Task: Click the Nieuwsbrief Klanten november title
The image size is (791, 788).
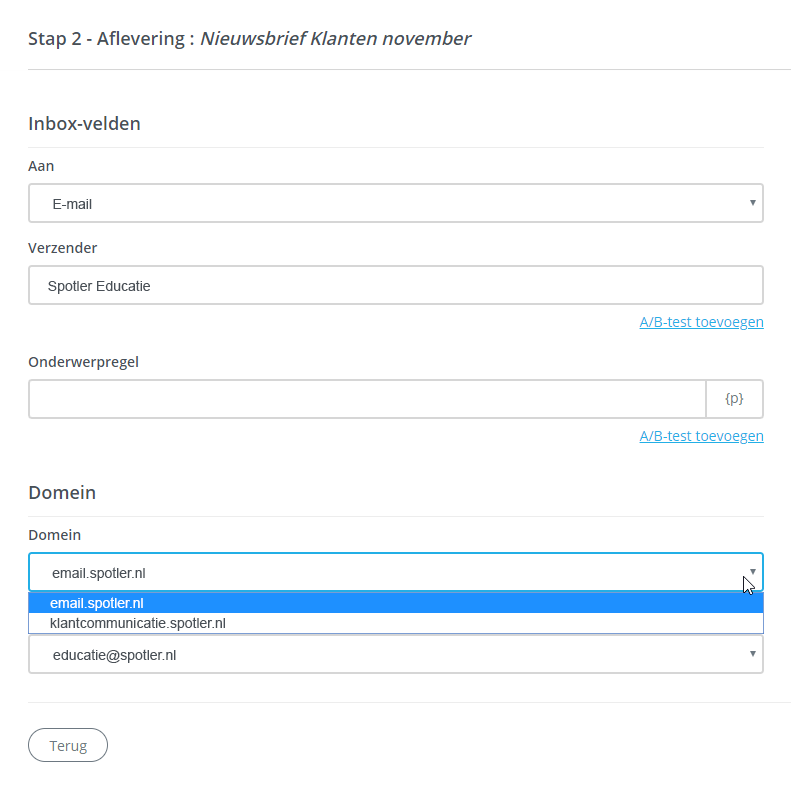Action: [335, 39]
